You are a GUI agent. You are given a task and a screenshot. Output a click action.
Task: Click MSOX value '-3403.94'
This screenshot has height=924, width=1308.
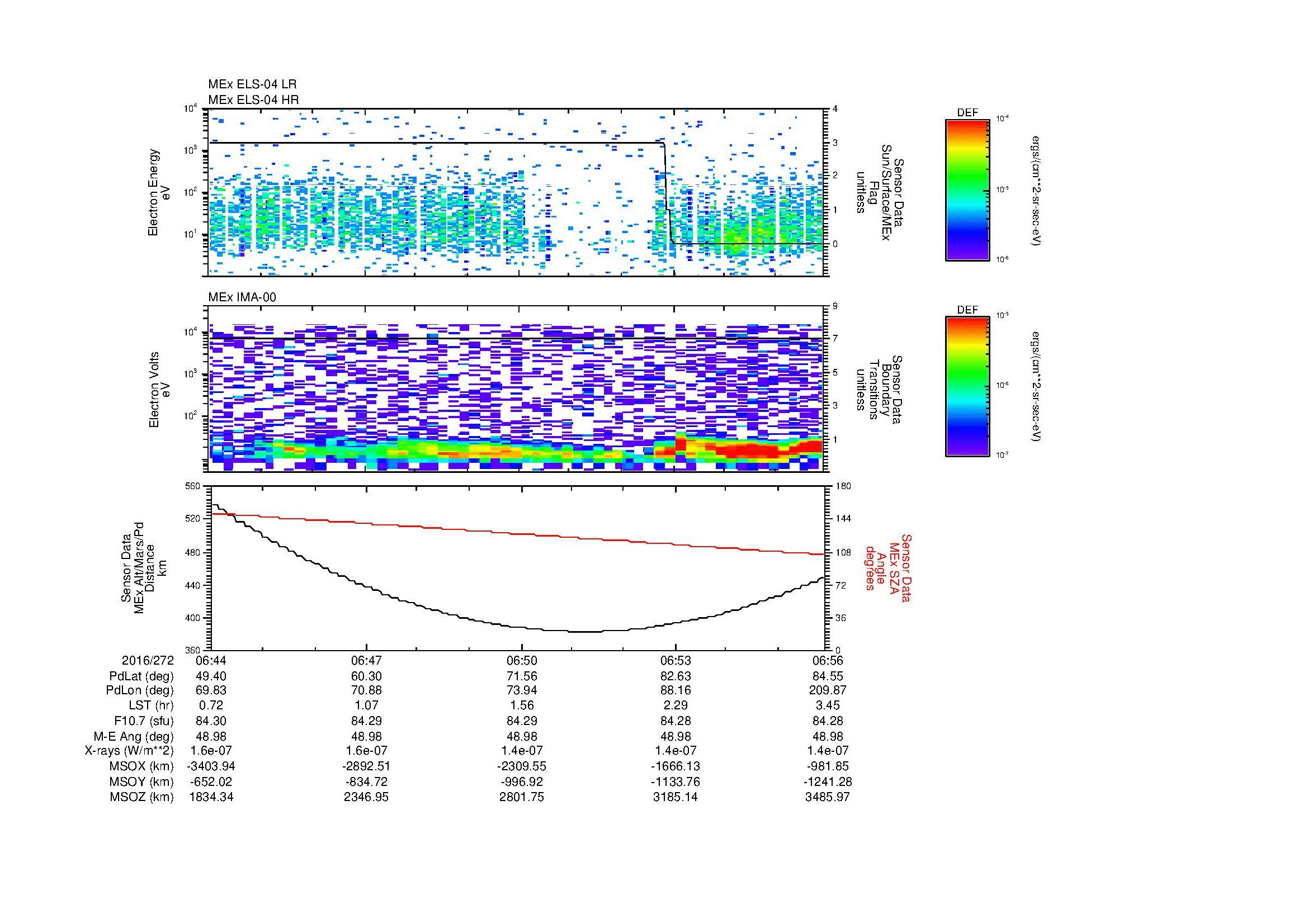coord(211,766)
